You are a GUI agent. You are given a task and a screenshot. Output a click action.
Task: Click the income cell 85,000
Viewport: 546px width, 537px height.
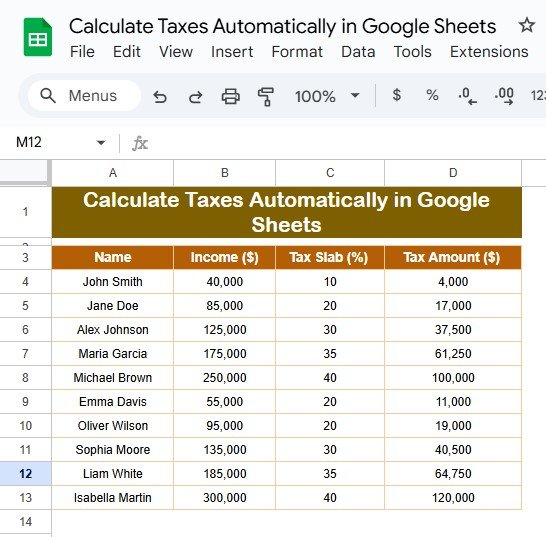coord(225,305)
